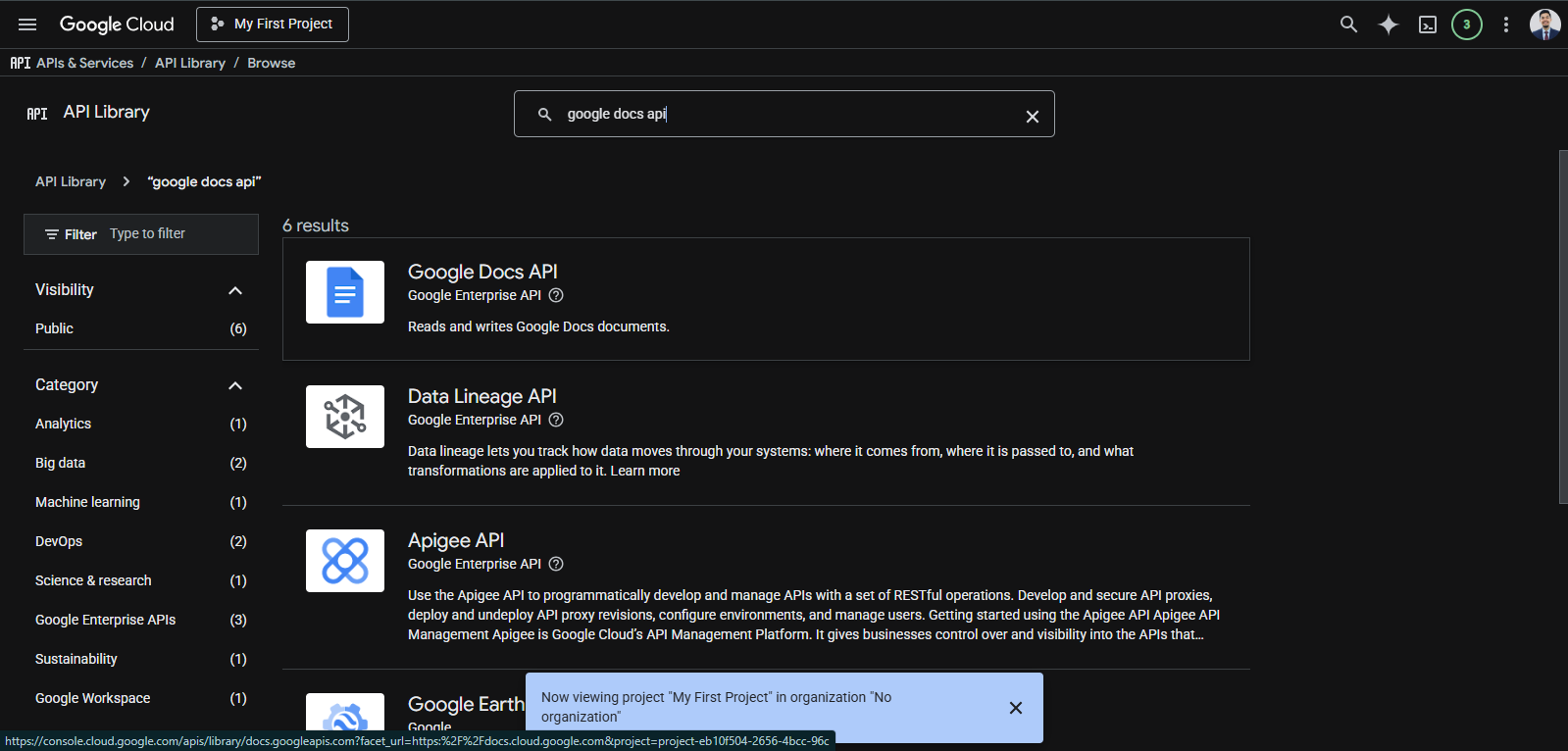
Task: Click the API icon beside API Library heading
Action: point(37,114)
